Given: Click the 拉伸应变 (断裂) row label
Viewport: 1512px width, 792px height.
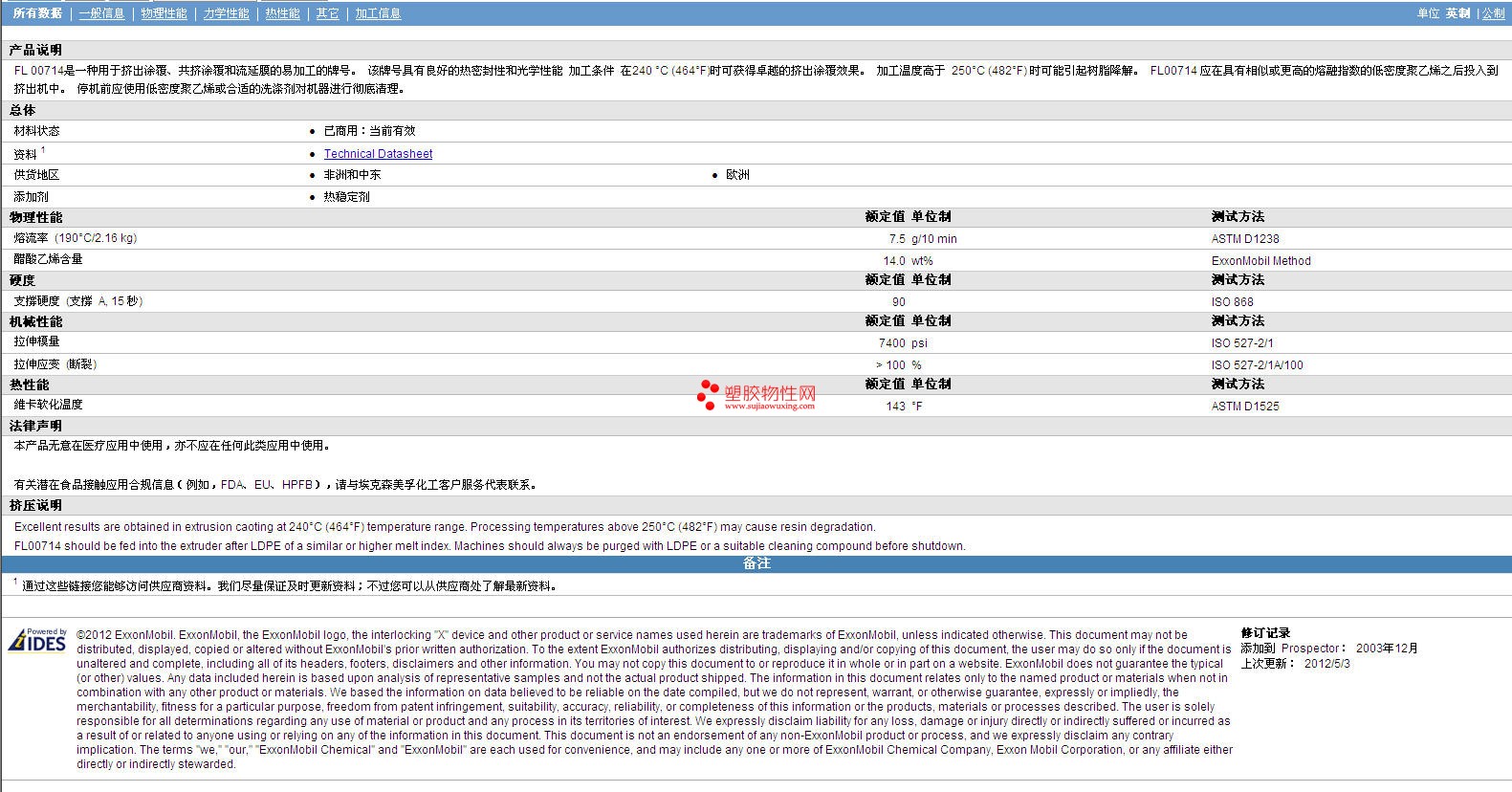Looking at the screenshot, I should point(55,364).
